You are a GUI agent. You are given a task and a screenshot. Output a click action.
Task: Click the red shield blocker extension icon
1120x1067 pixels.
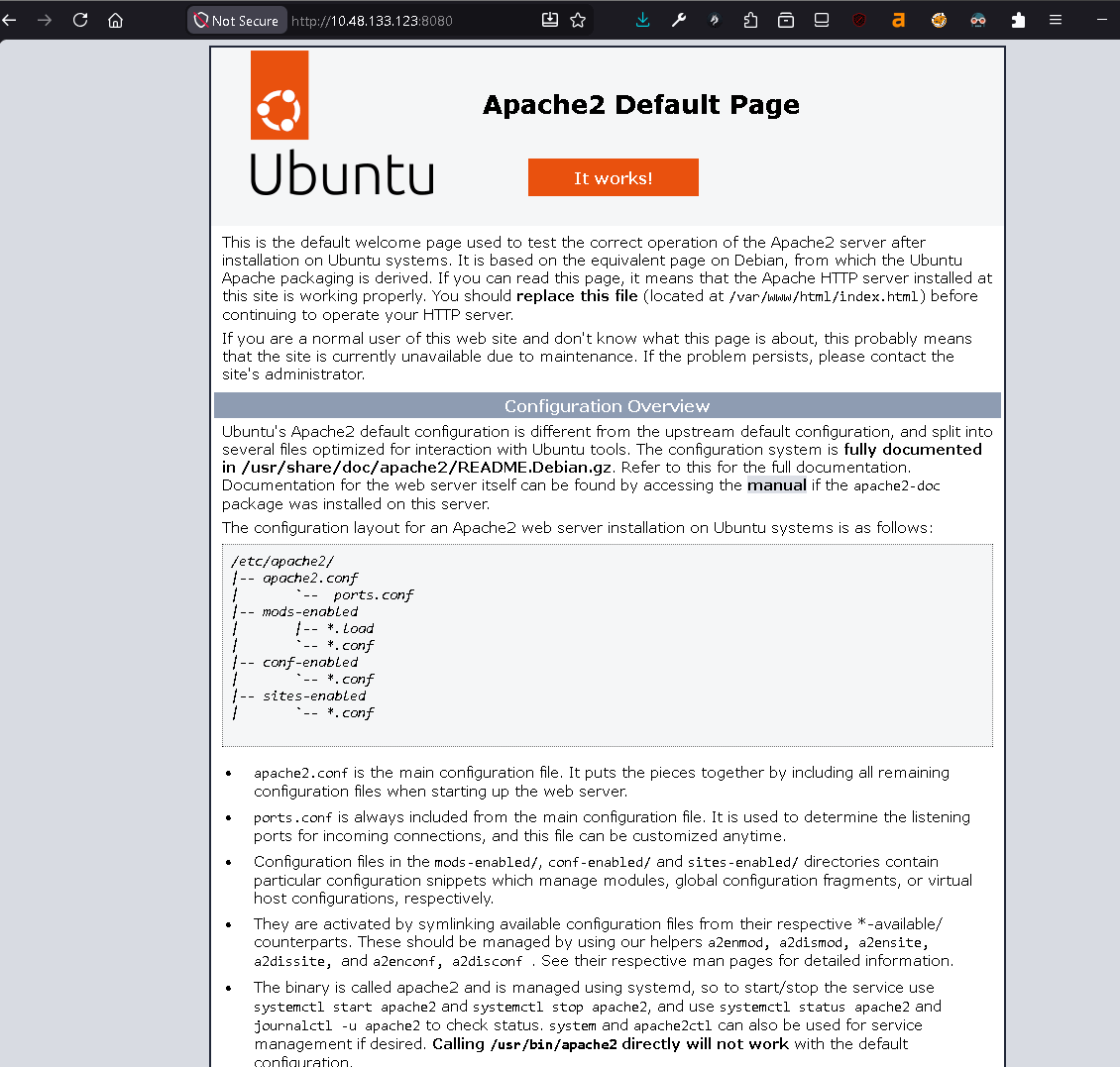[859, 20]
